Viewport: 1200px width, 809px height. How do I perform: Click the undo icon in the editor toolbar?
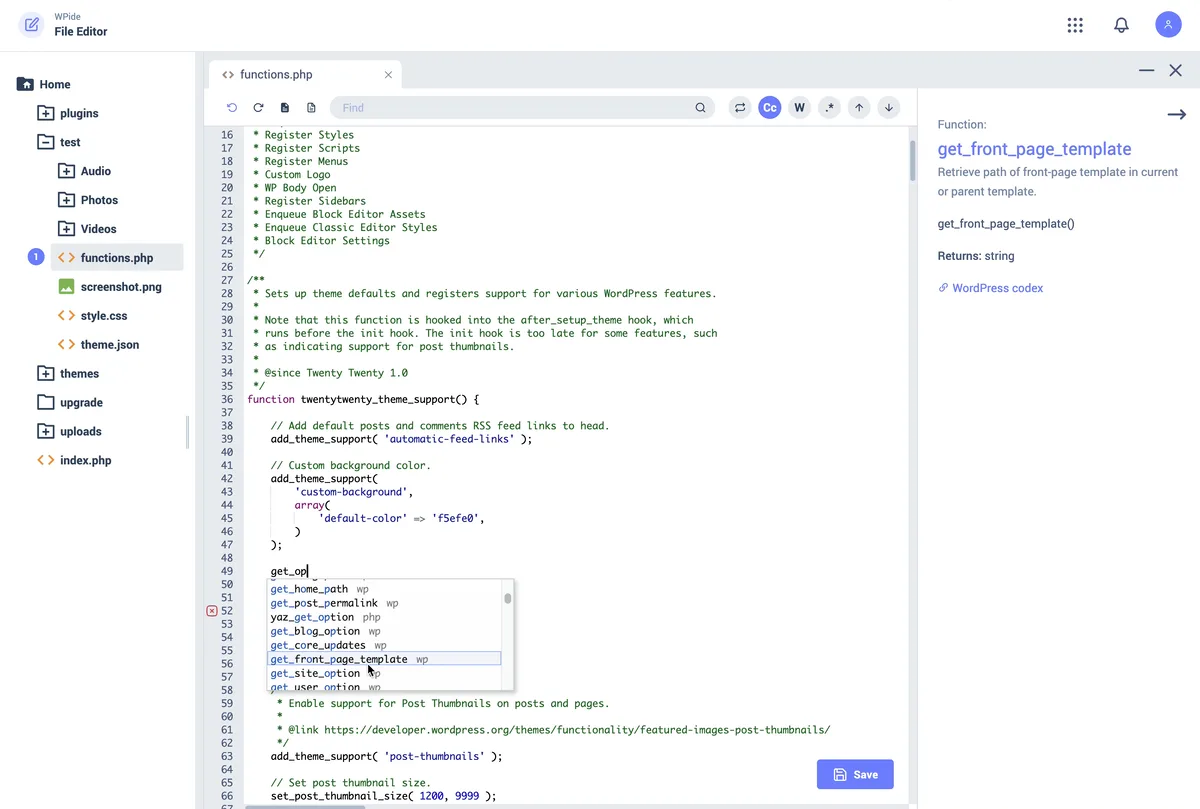click(x=232, y=107)
